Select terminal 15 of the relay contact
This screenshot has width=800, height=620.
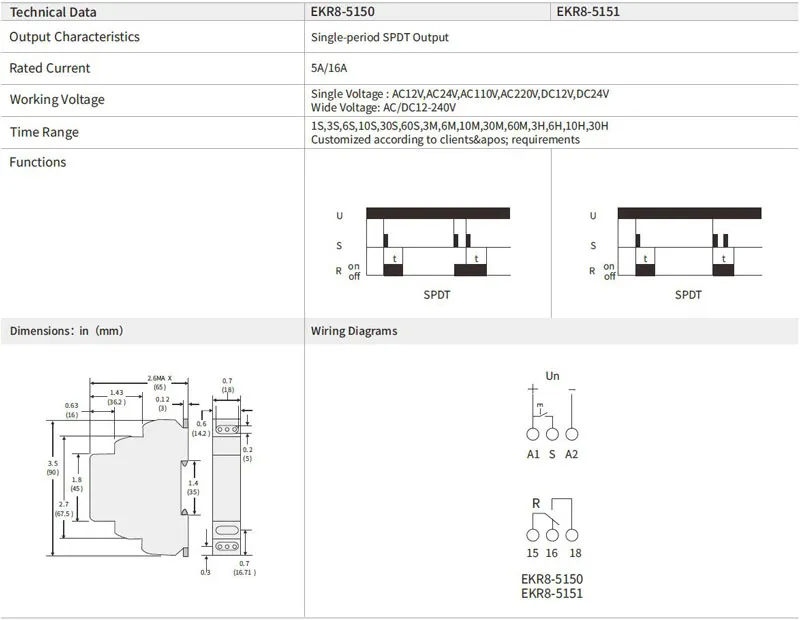coord(532,533)
